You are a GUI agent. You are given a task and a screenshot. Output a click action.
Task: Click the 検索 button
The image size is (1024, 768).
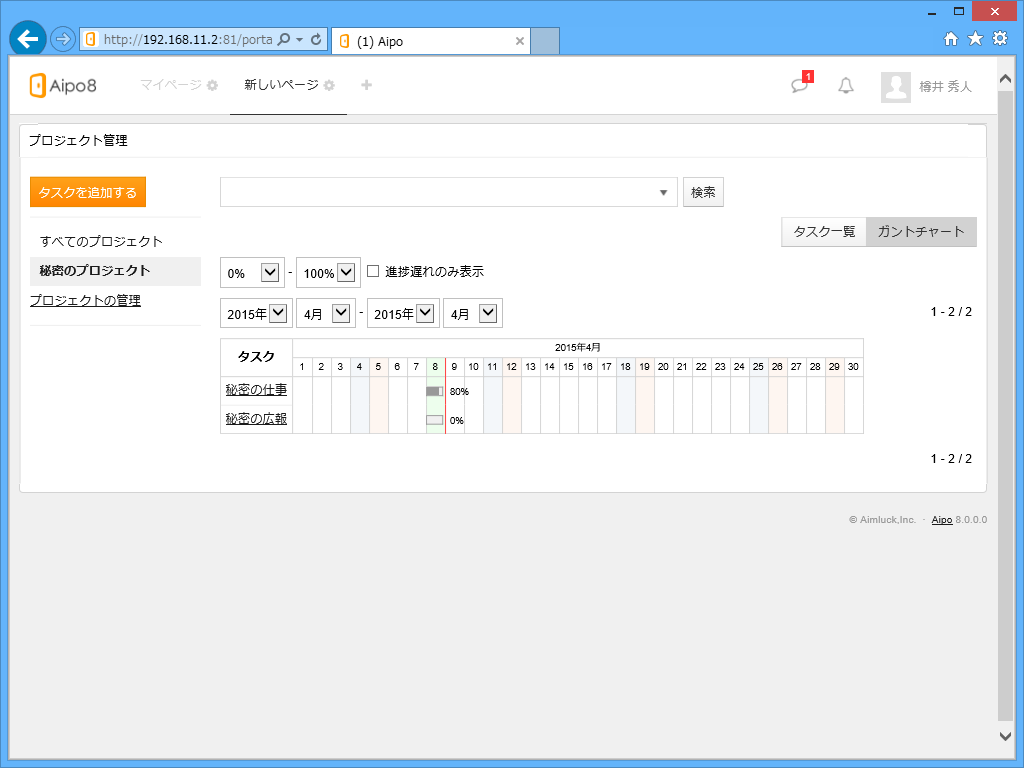703,192
